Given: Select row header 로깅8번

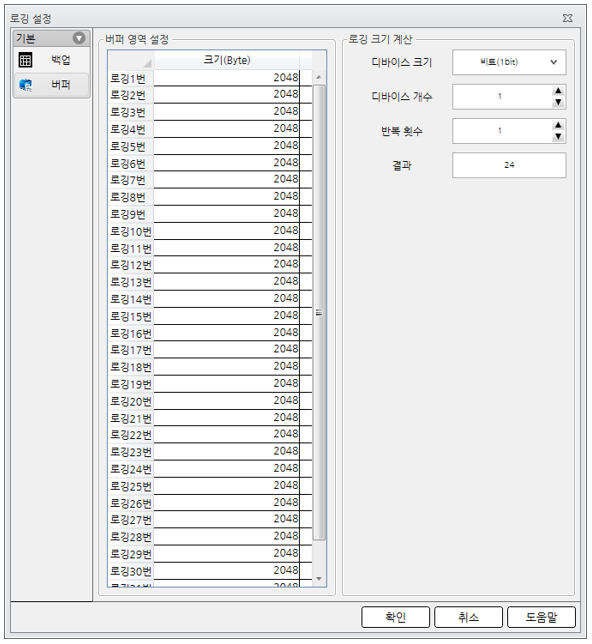Looking at the screenshot, I should click(x=131, y=197).
